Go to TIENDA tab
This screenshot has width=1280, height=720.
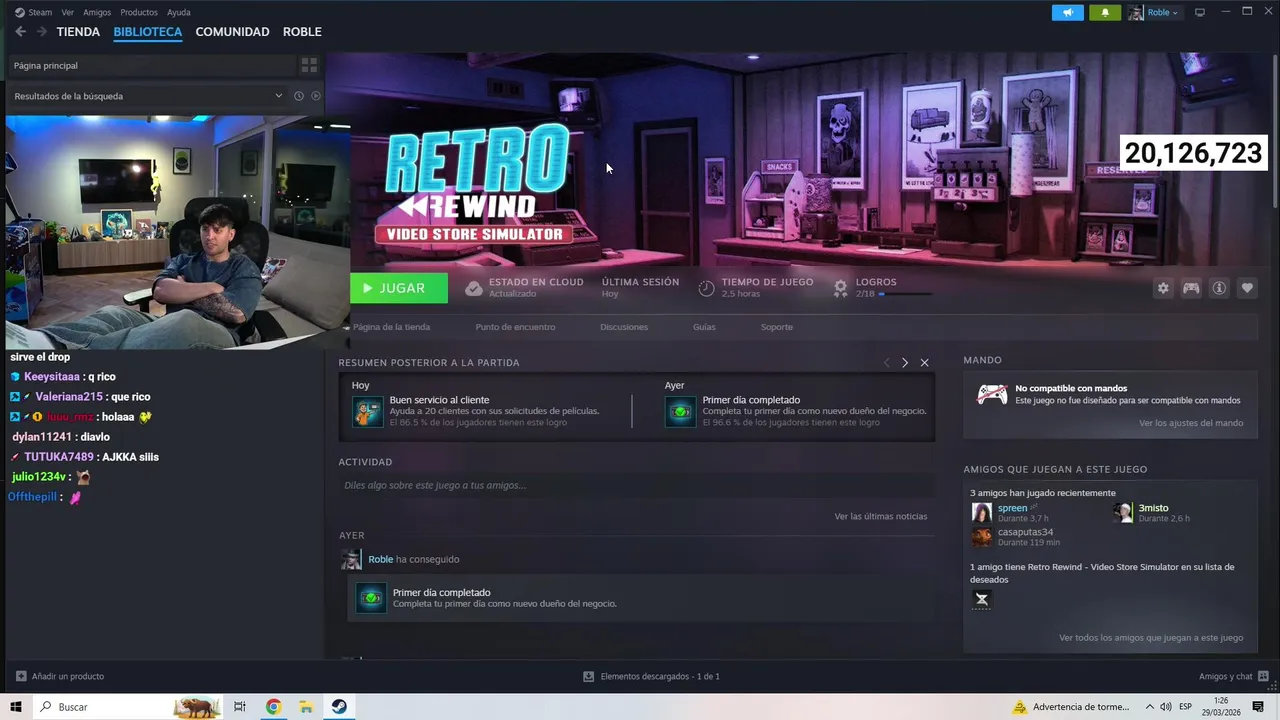78,32
